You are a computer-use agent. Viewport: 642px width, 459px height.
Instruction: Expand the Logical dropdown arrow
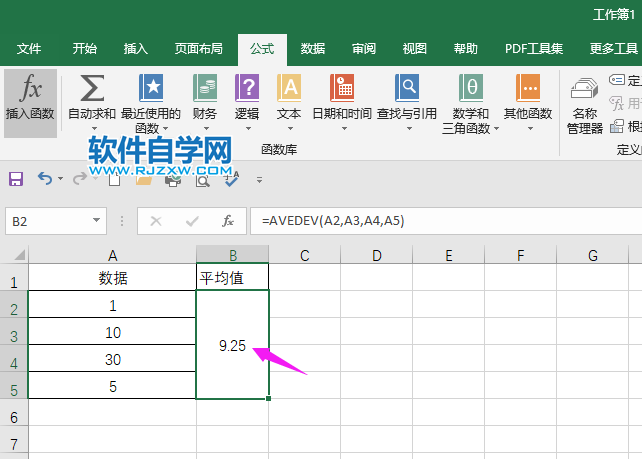pyautogui.click(x=248, y=129)
